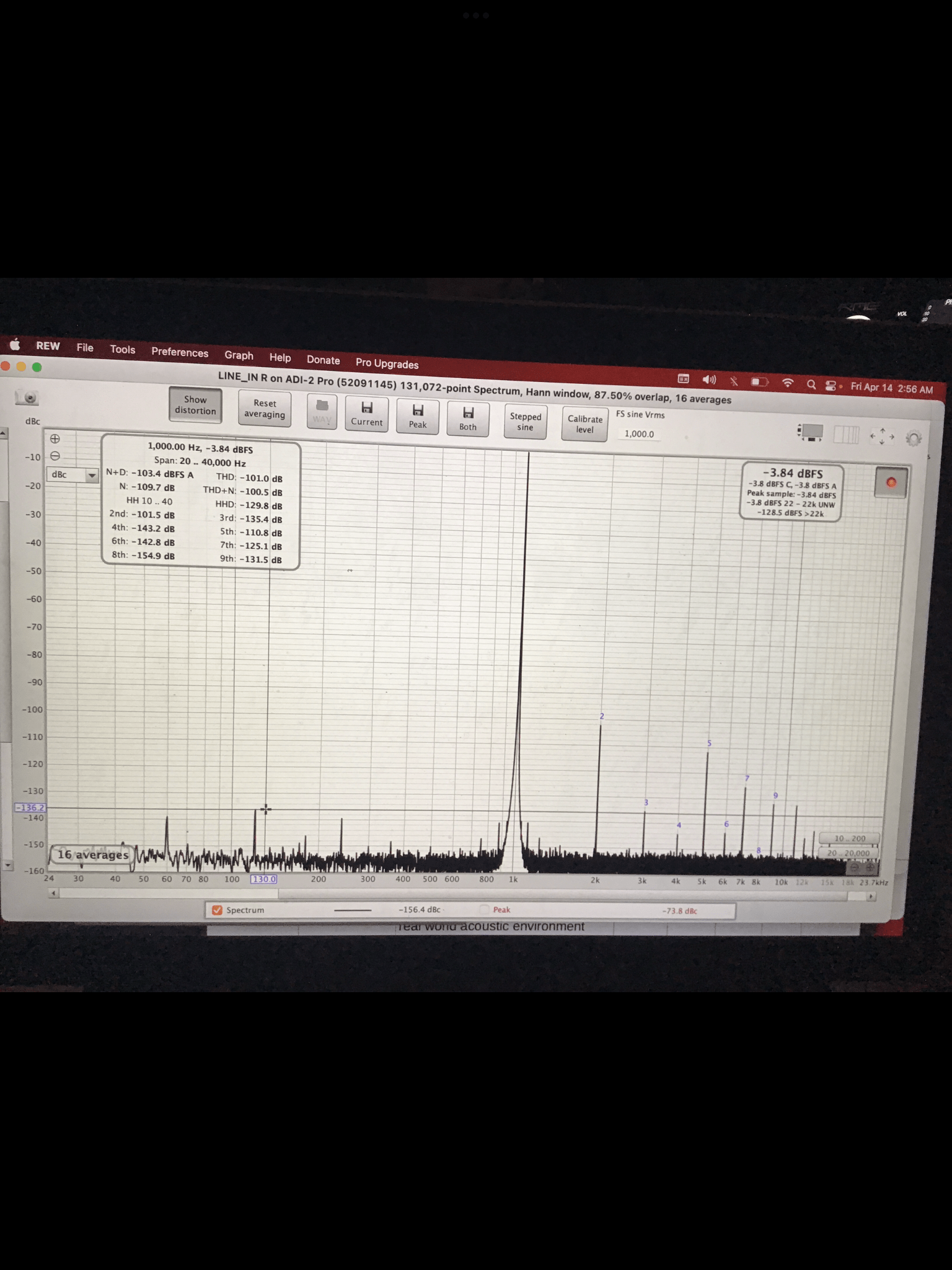Click the -73.8 dBc peak value
This screenshot has width=952, height=1270.
pos(680,911)
